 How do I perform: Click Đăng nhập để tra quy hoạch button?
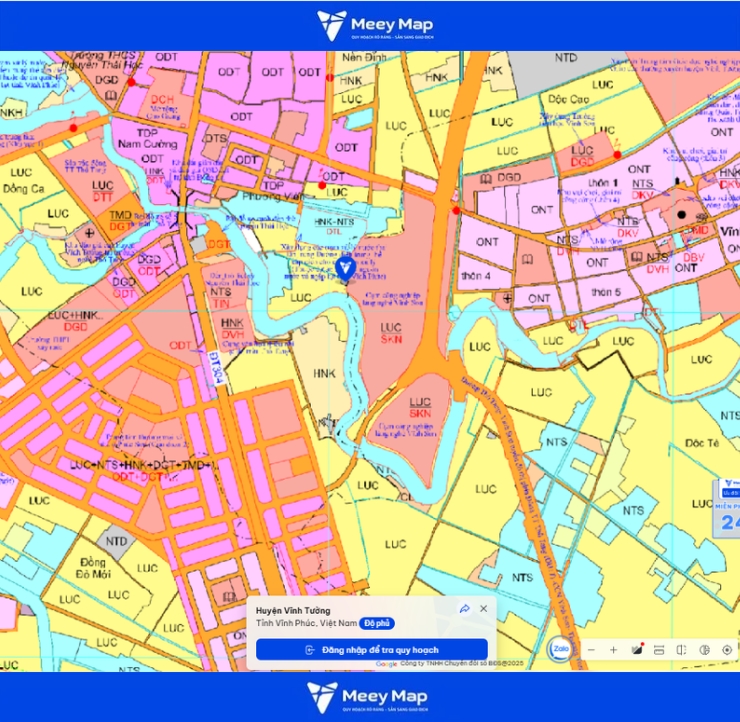[x=372, y=650]
